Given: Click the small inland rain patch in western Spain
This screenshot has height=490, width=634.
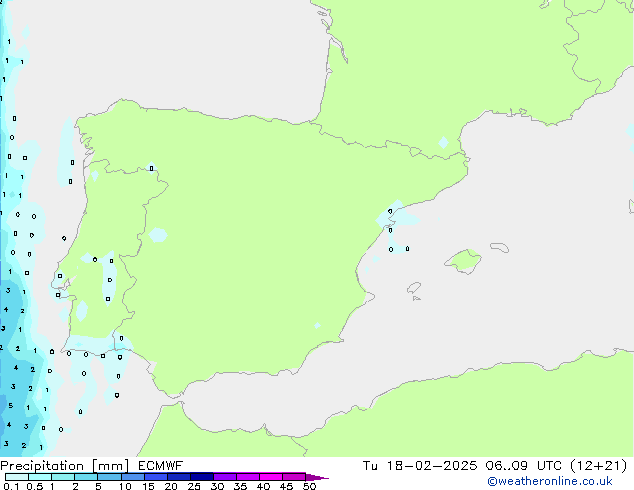Looking at the screenshot, I should point(157,235).
